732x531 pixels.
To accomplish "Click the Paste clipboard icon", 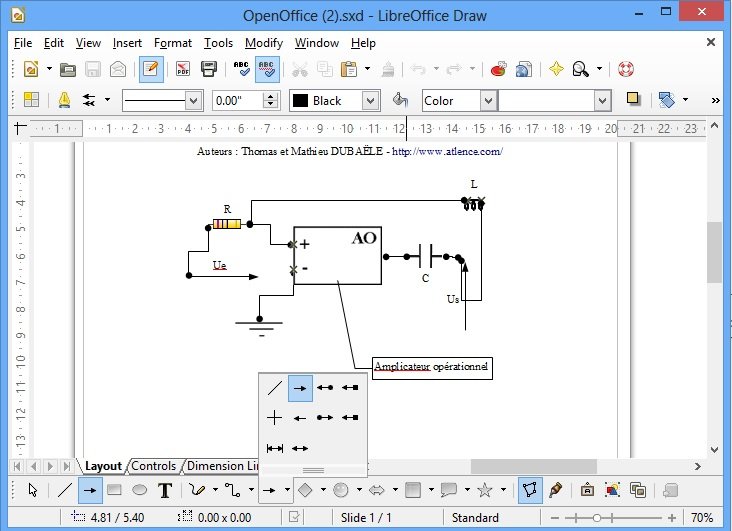I will (x=348, y=69).
